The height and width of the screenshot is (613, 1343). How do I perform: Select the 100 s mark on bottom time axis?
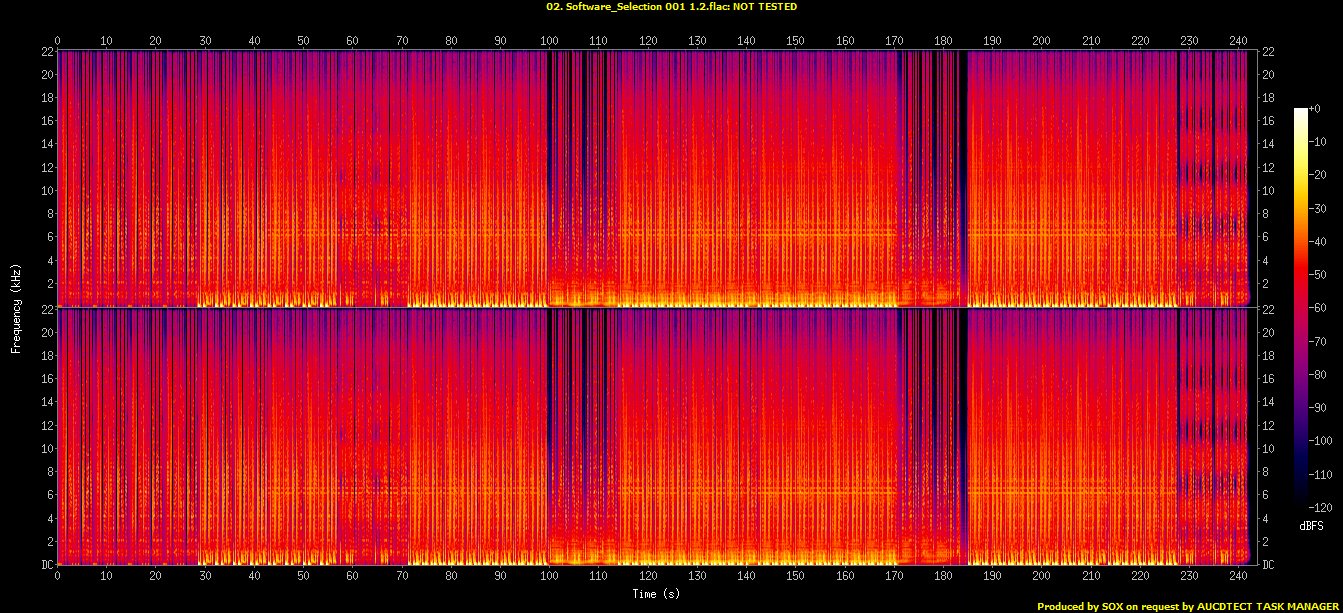549,576
